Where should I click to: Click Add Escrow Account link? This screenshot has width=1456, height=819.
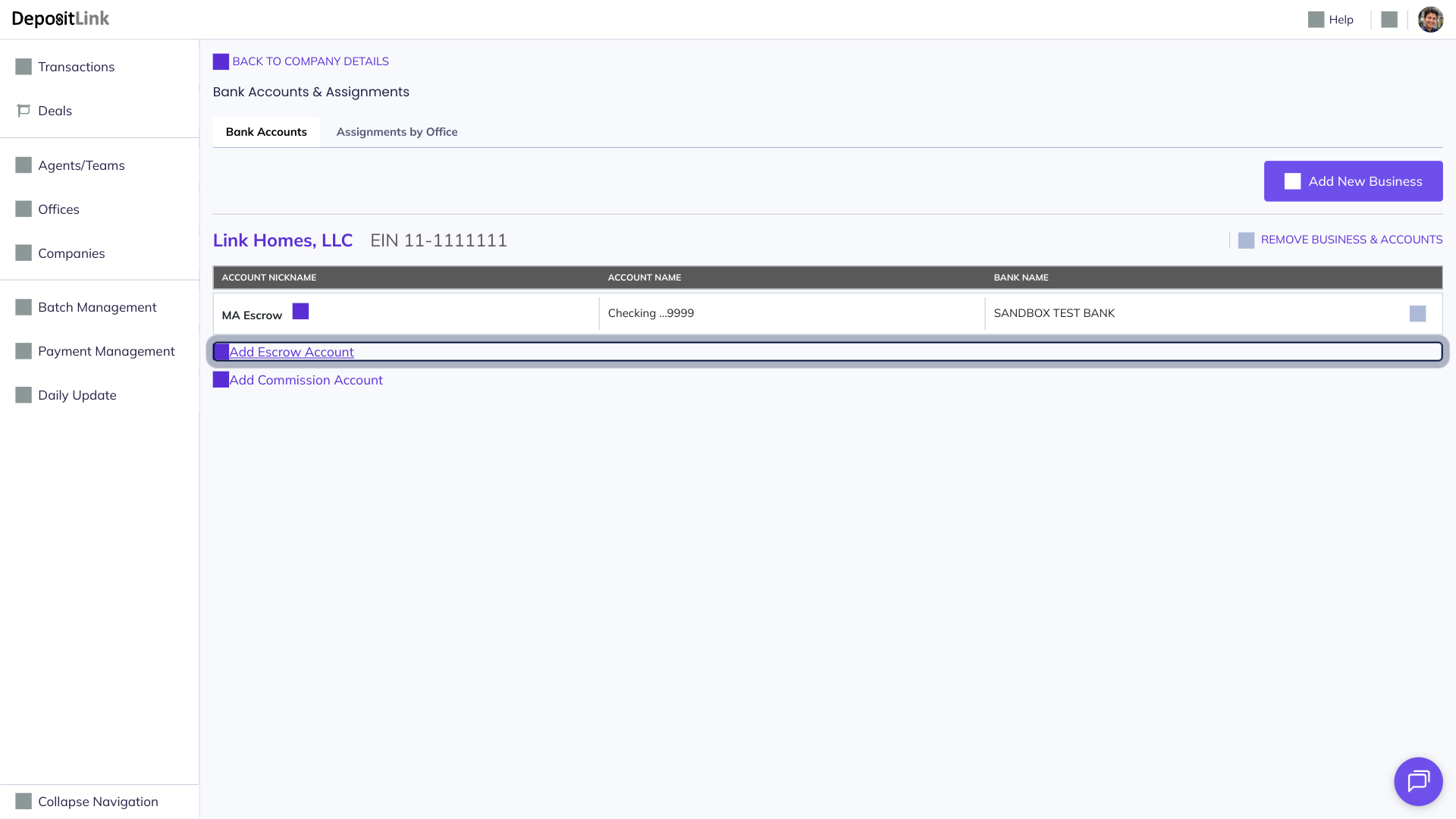291,352
